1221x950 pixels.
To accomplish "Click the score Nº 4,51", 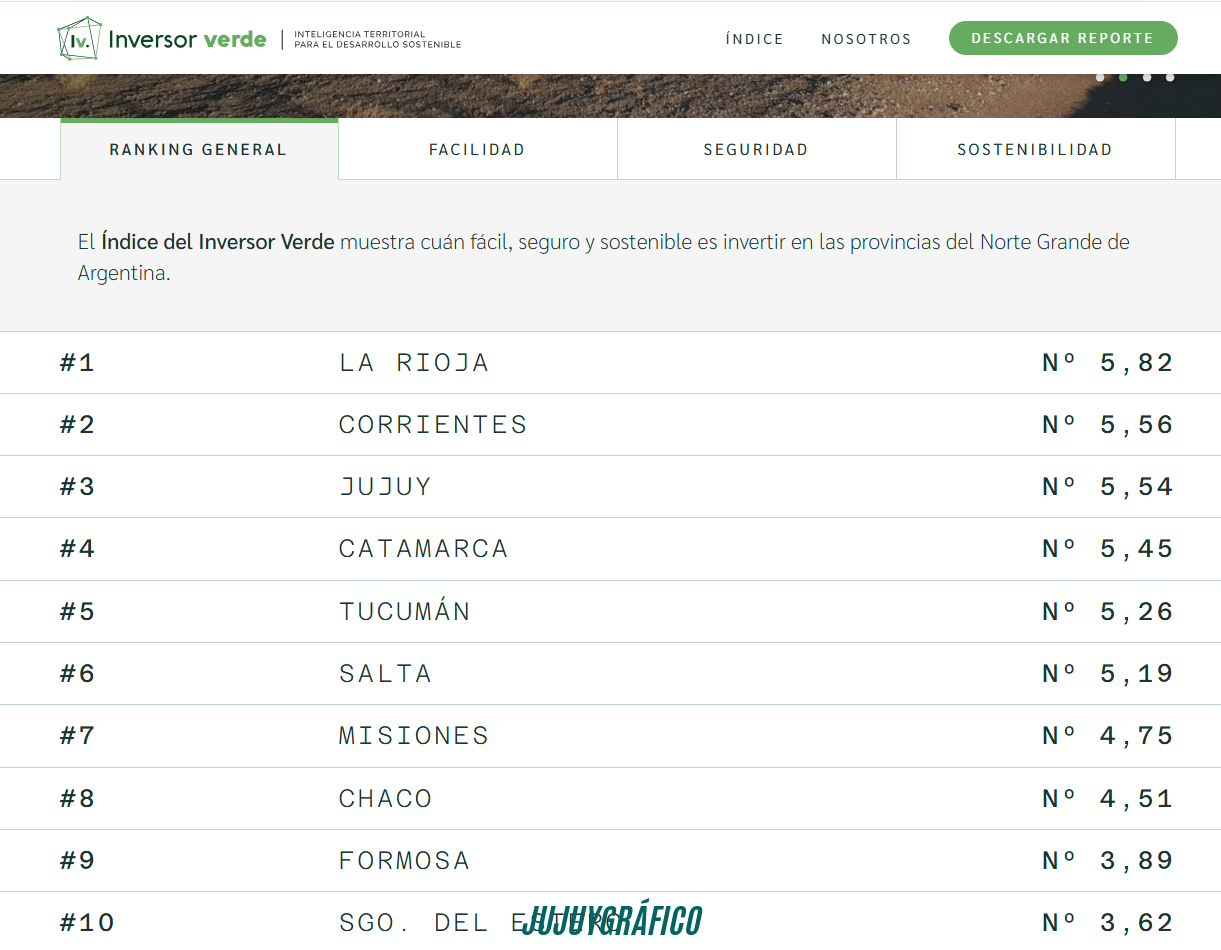I will [1108, 798].
